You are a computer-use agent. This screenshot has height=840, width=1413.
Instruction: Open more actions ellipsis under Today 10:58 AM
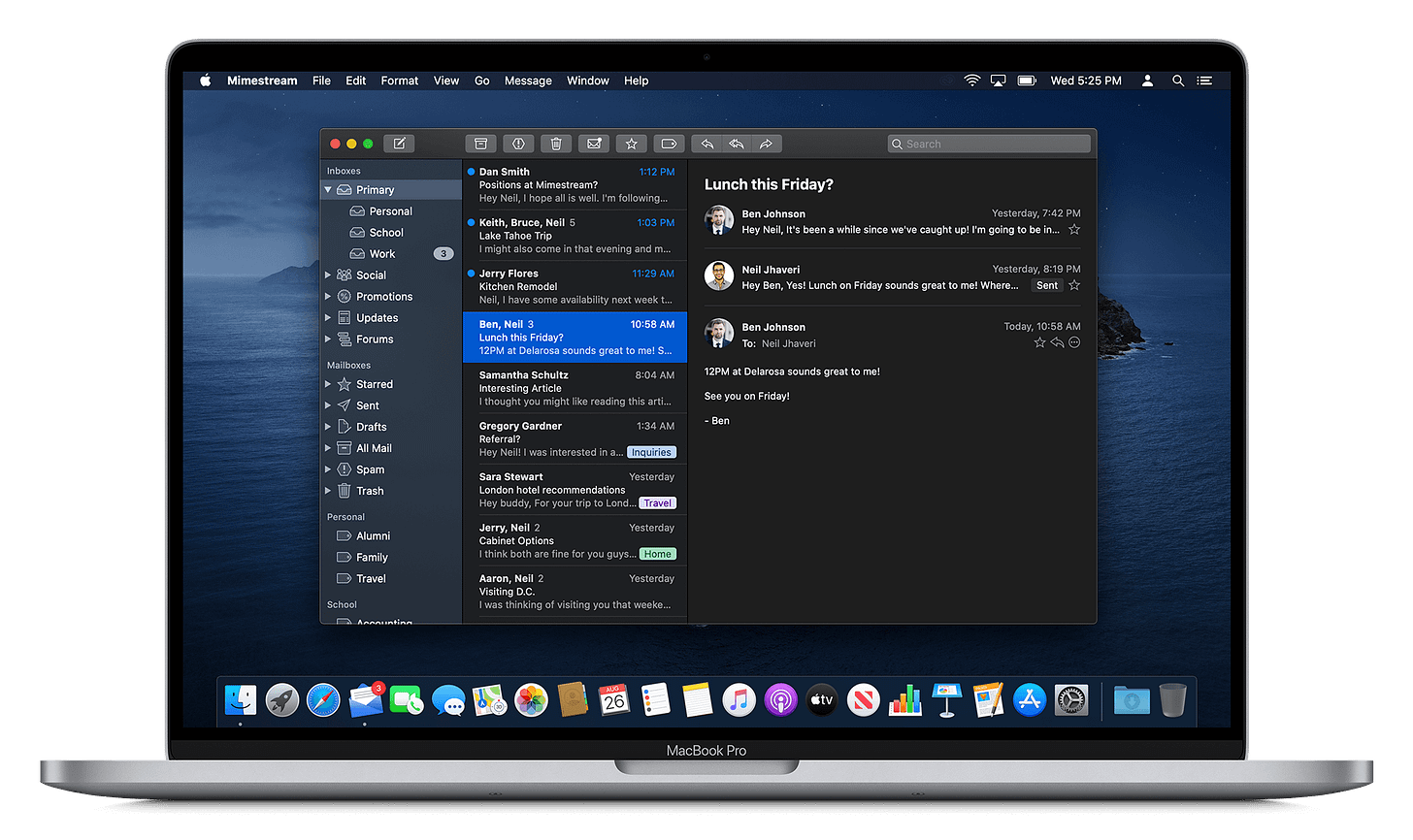click(1074, 342)
